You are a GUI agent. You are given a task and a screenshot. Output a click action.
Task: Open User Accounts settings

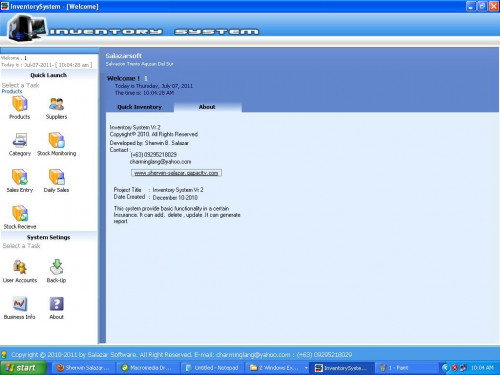(x=20, y=267)
